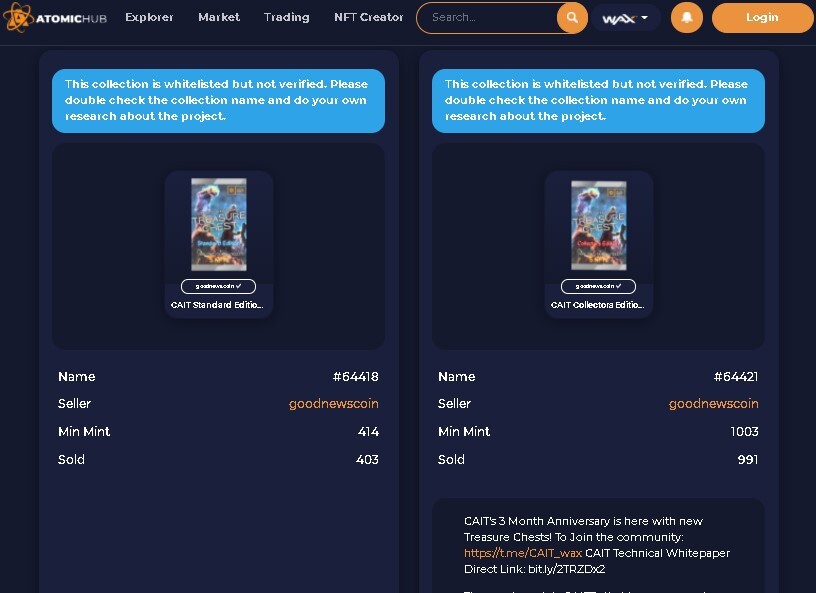
Task: Open the Trading menu
Action: coord(286,17)
